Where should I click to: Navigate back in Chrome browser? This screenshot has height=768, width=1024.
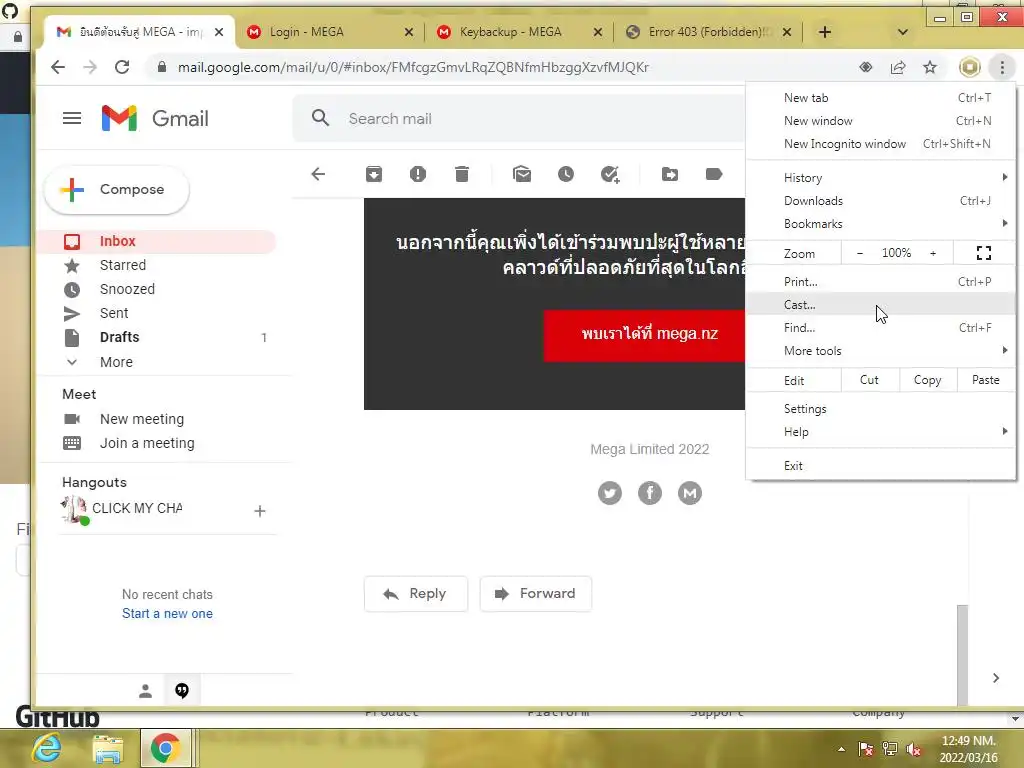[x=58, y=67]
